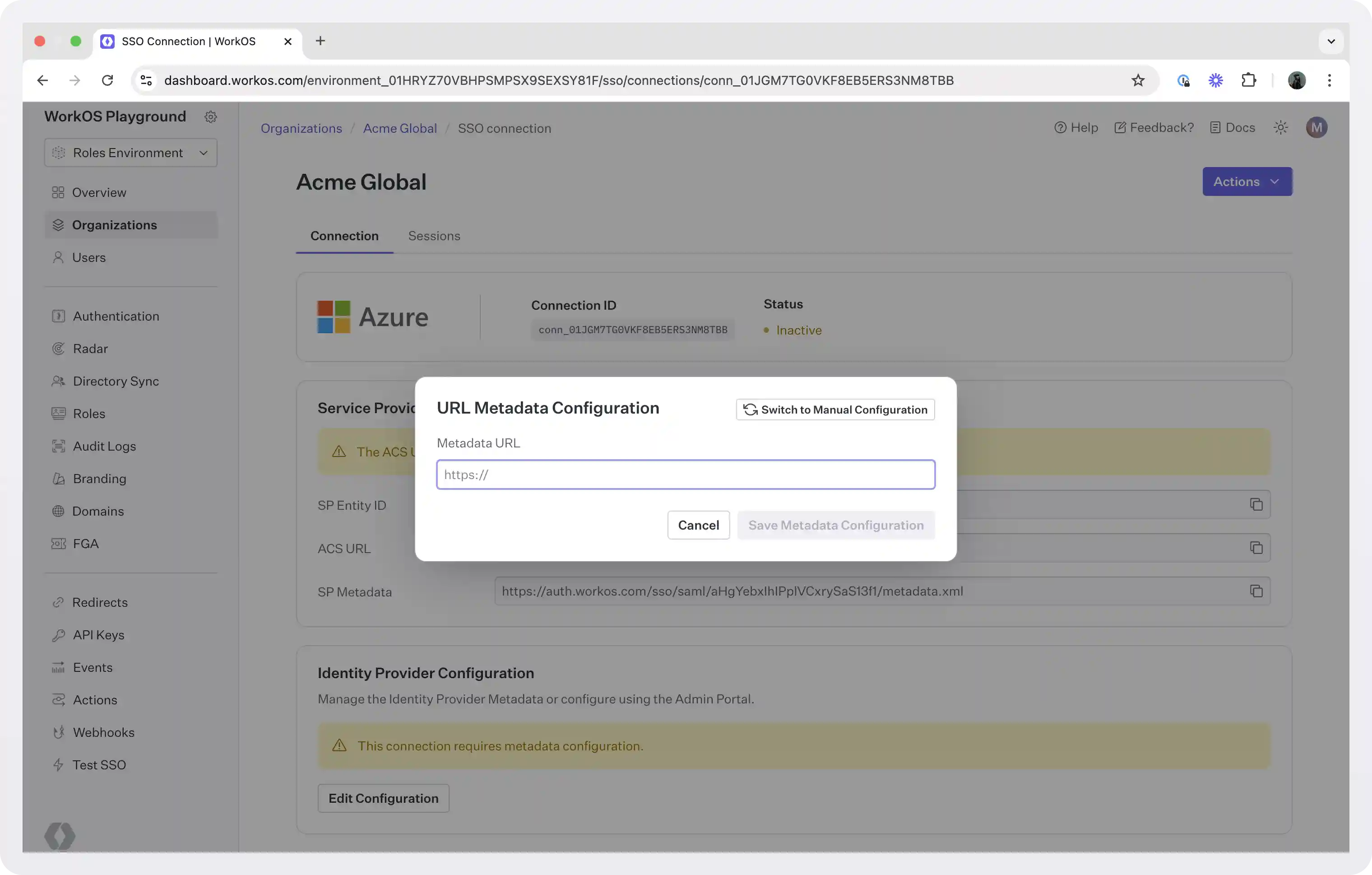The height and width of the screenshot is (875, 1372).
Task: Click the WorkOS logo at sidebar bottom
Action: click(60, 836)
